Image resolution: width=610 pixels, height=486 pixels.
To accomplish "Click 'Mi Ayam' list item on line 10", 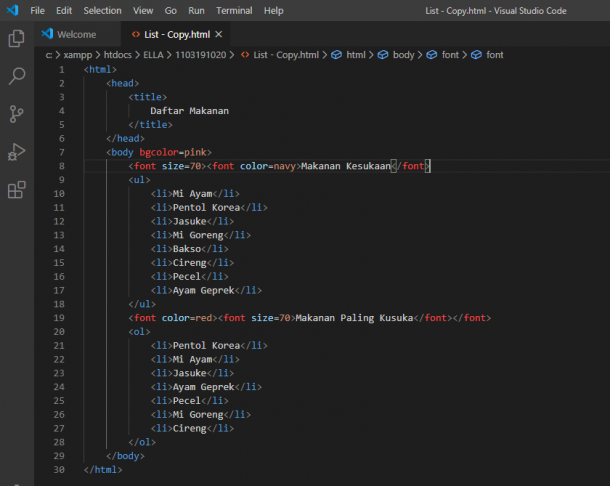I will coord(192,194).
